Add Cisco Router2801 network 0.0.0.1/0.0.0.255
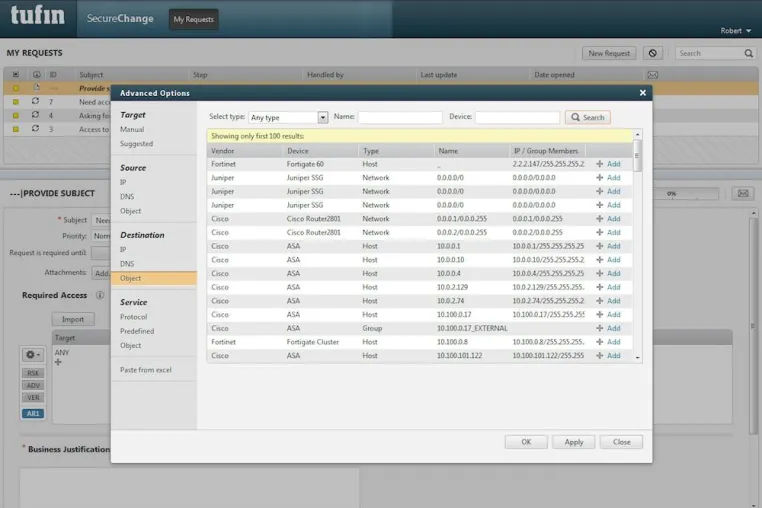The height and width of the screenshot is (508, 762). click(x=608, y=219)
